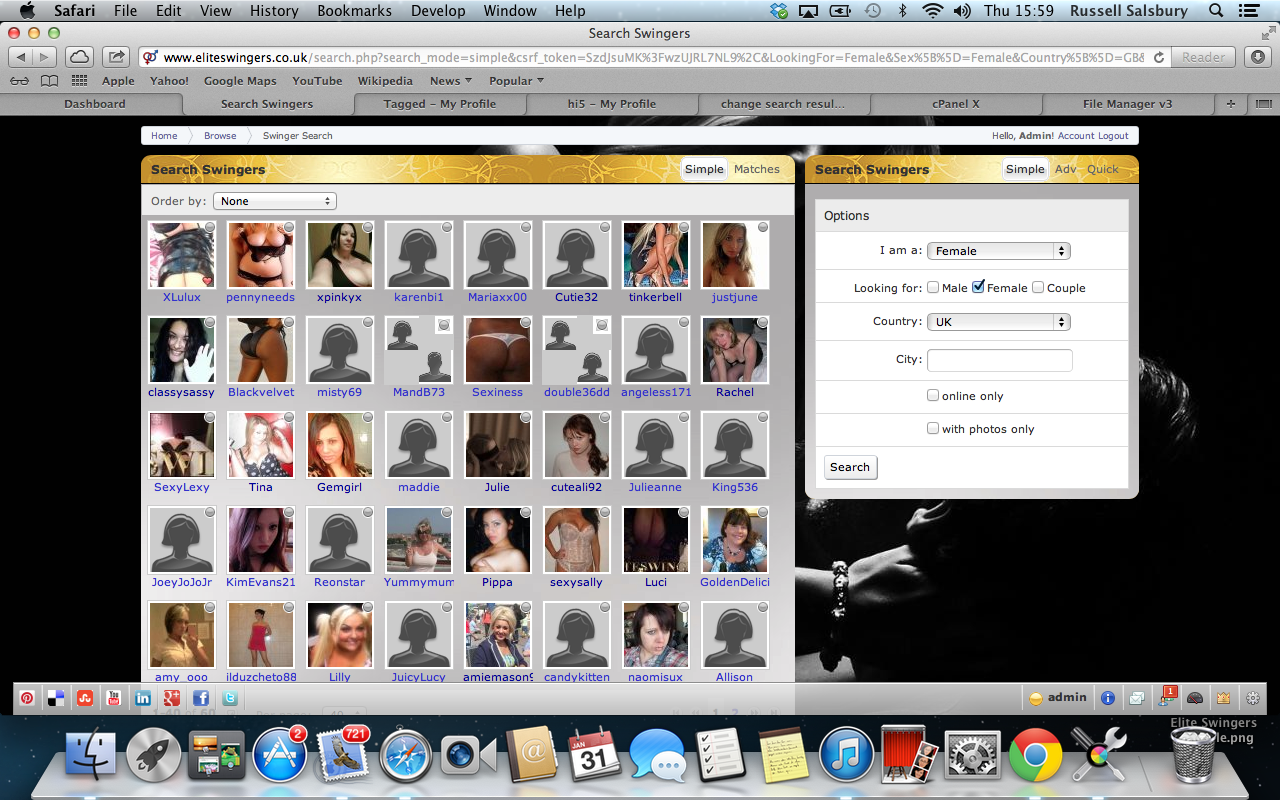Open the Country dropdown

tap(998, 322)
